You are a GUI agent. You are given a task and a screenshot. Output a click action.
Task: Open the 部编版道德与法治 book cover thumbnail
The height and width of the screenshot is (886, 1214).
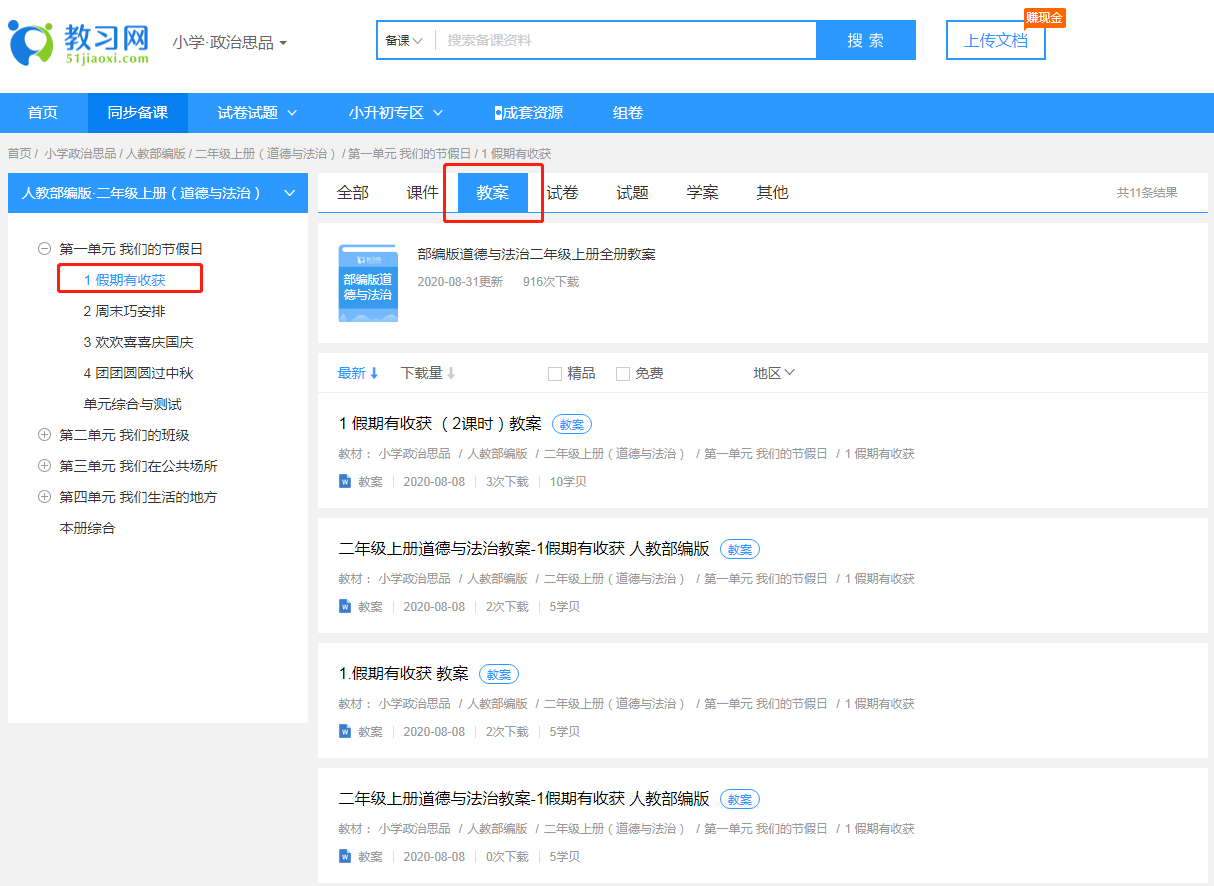pyautogui.click(x=368, y=283)
